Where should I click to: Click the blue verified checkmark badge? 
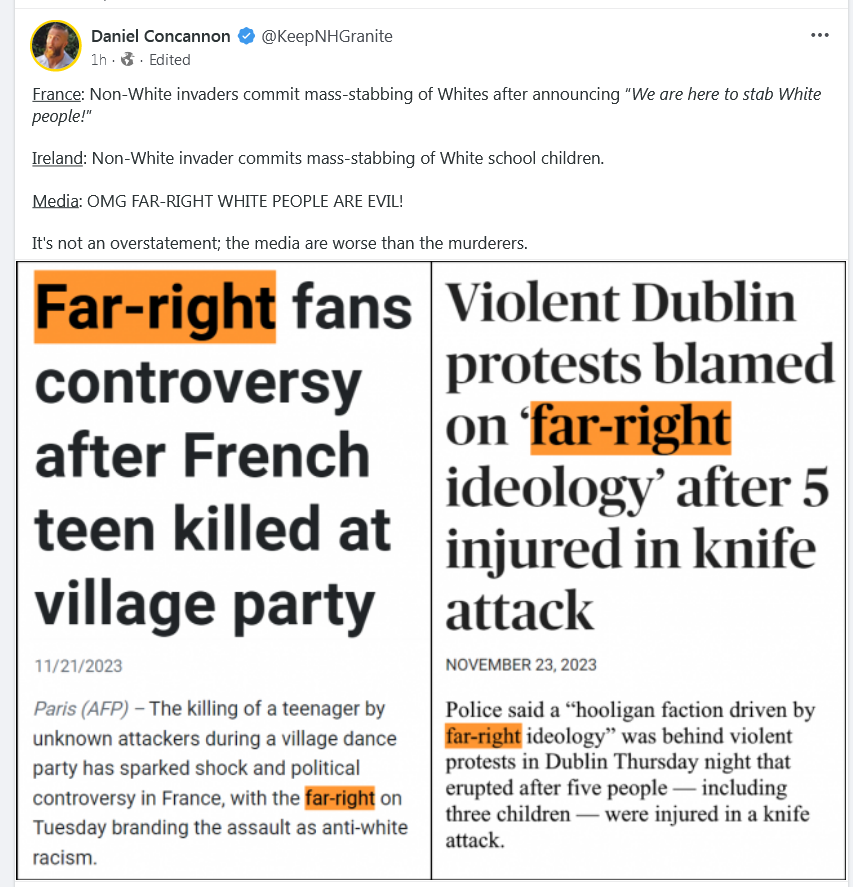point(247,36)
